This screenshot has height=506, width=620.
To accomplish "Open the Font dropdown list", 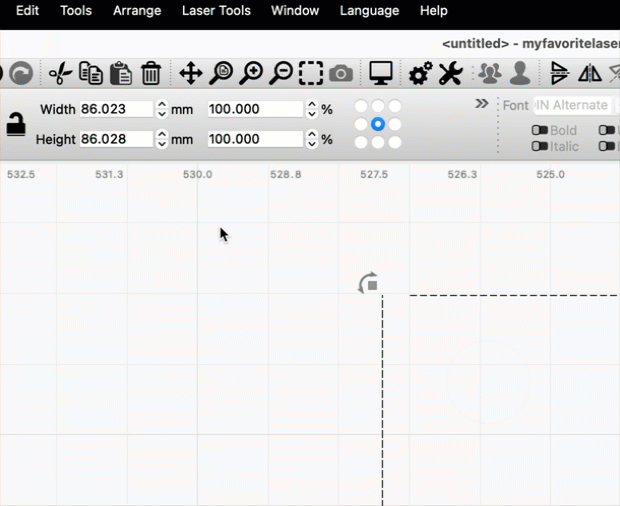I will (x=571, y=105).
